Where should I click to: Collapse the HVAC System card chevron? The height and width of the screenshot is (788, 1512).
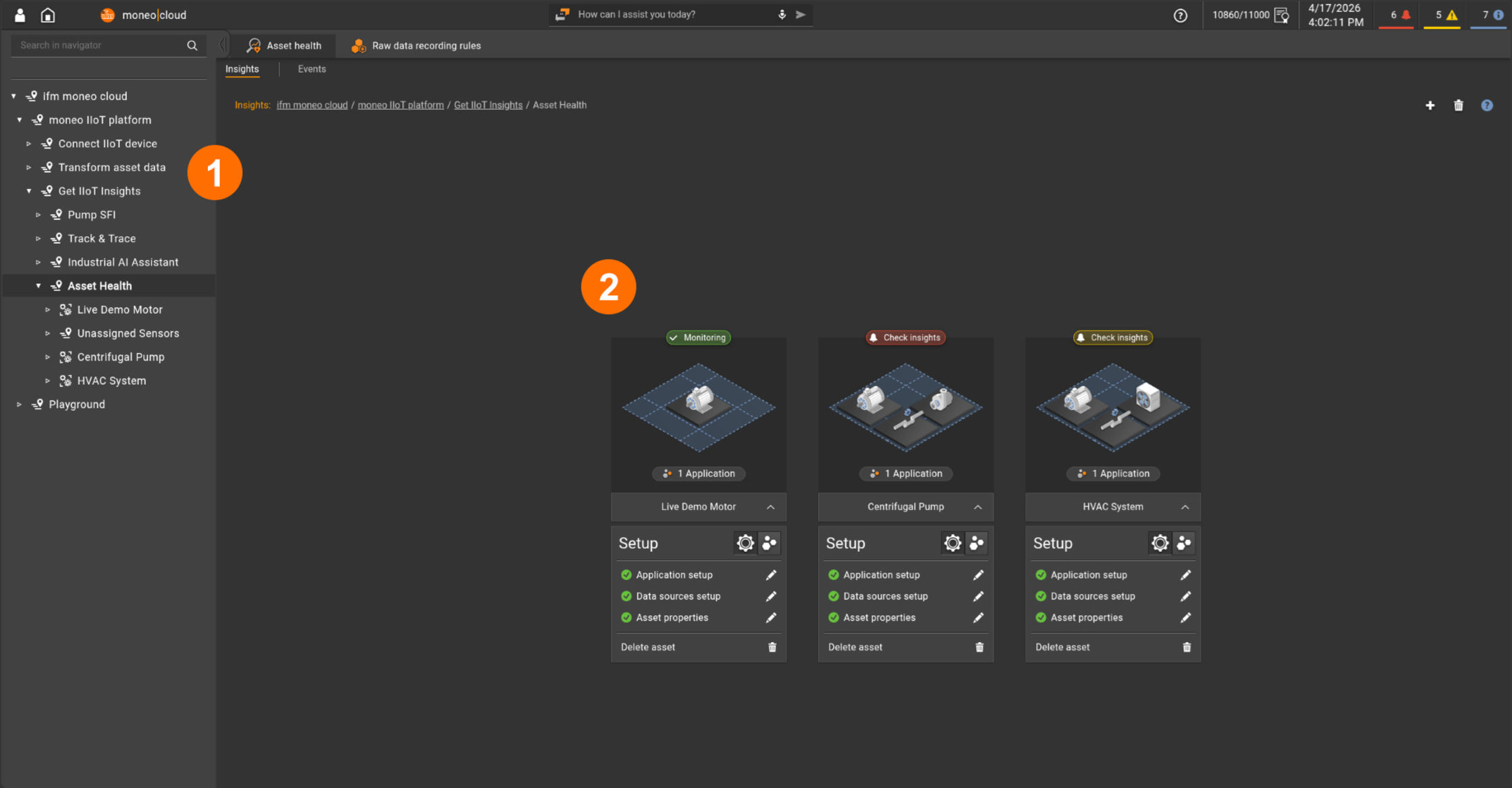(x=1185, y=507)
